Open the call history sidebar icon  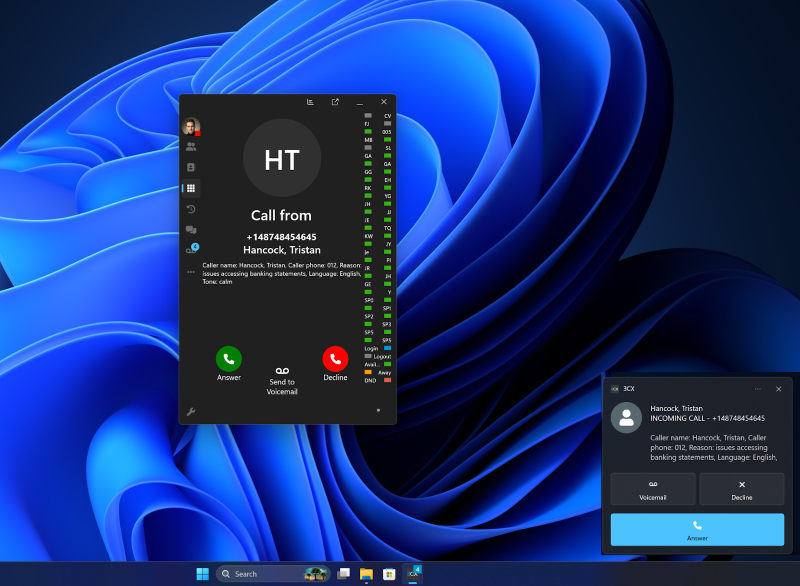(191, 209)
